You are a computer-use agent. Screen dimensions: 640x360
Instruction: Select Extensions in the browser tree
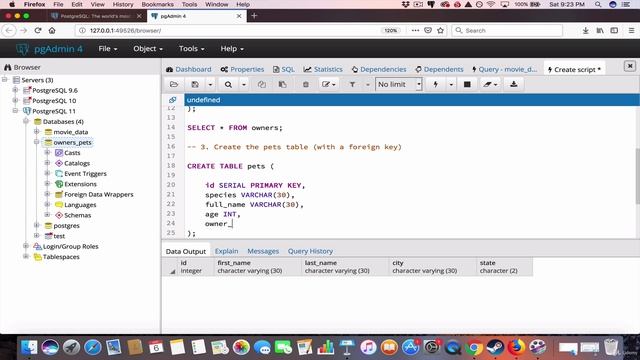click(80, 184)
